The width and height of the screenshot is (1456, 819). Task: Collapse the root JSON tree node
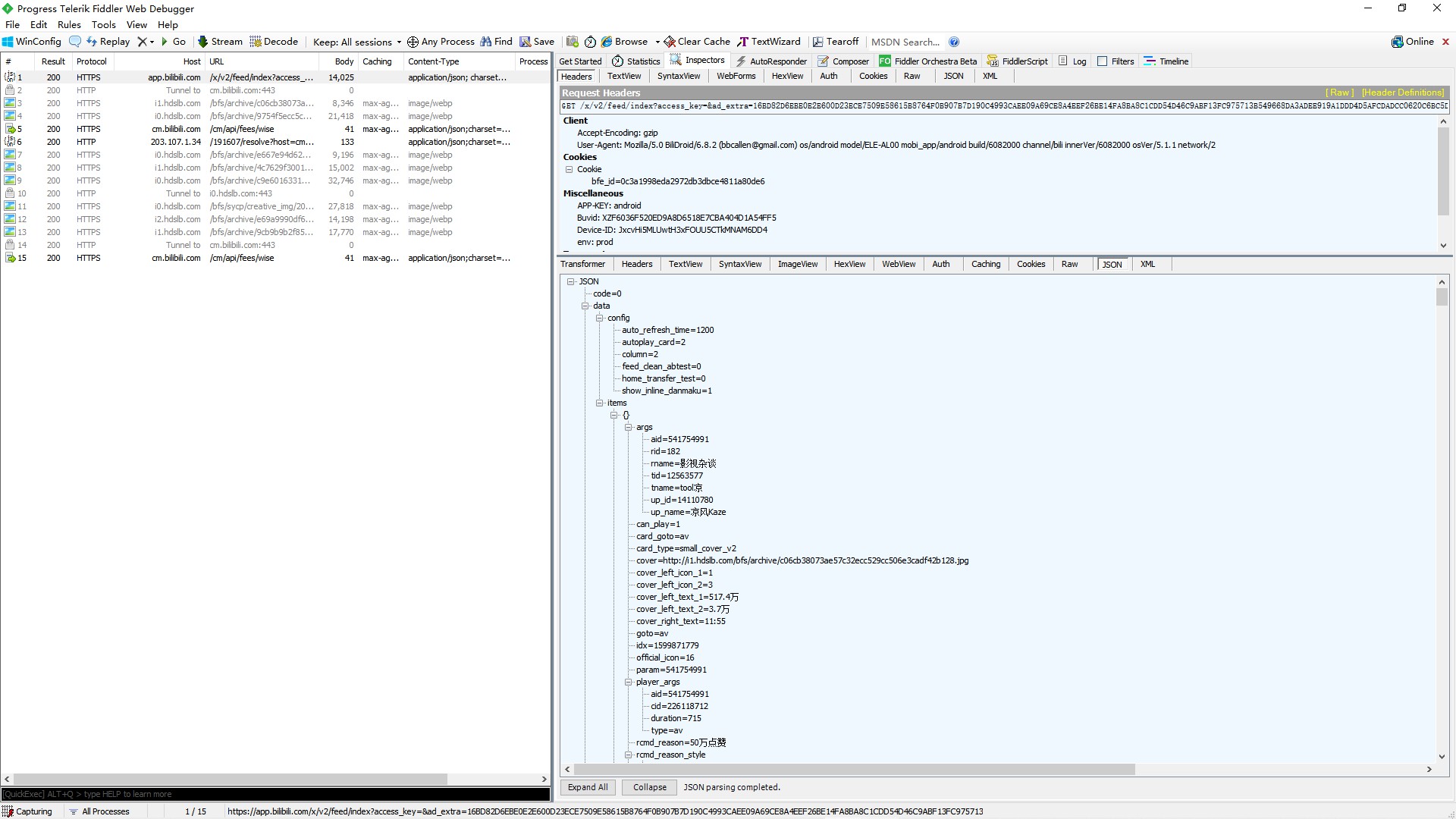click(571, 281)
